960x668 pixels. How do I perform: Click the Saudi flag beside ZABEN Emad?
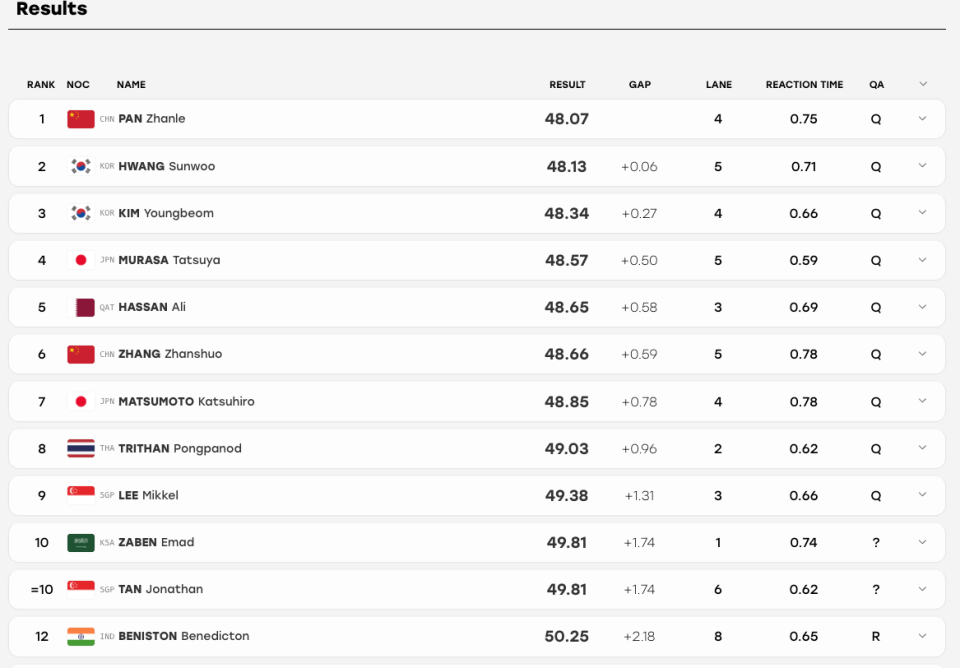click(81, 542)
